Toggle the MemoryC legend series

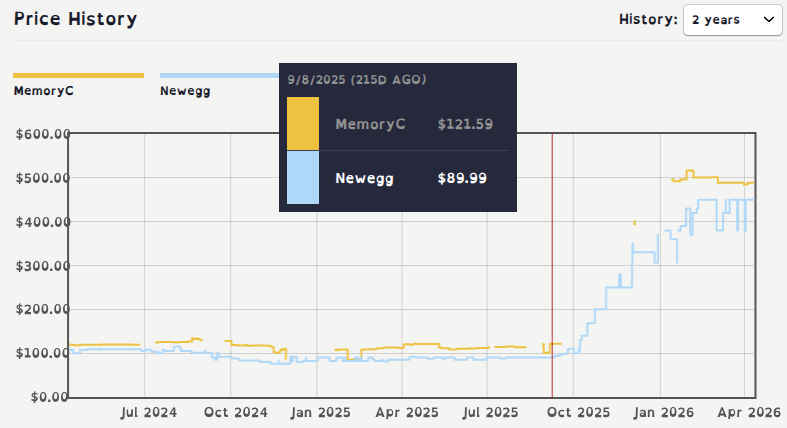pos(44,91)
